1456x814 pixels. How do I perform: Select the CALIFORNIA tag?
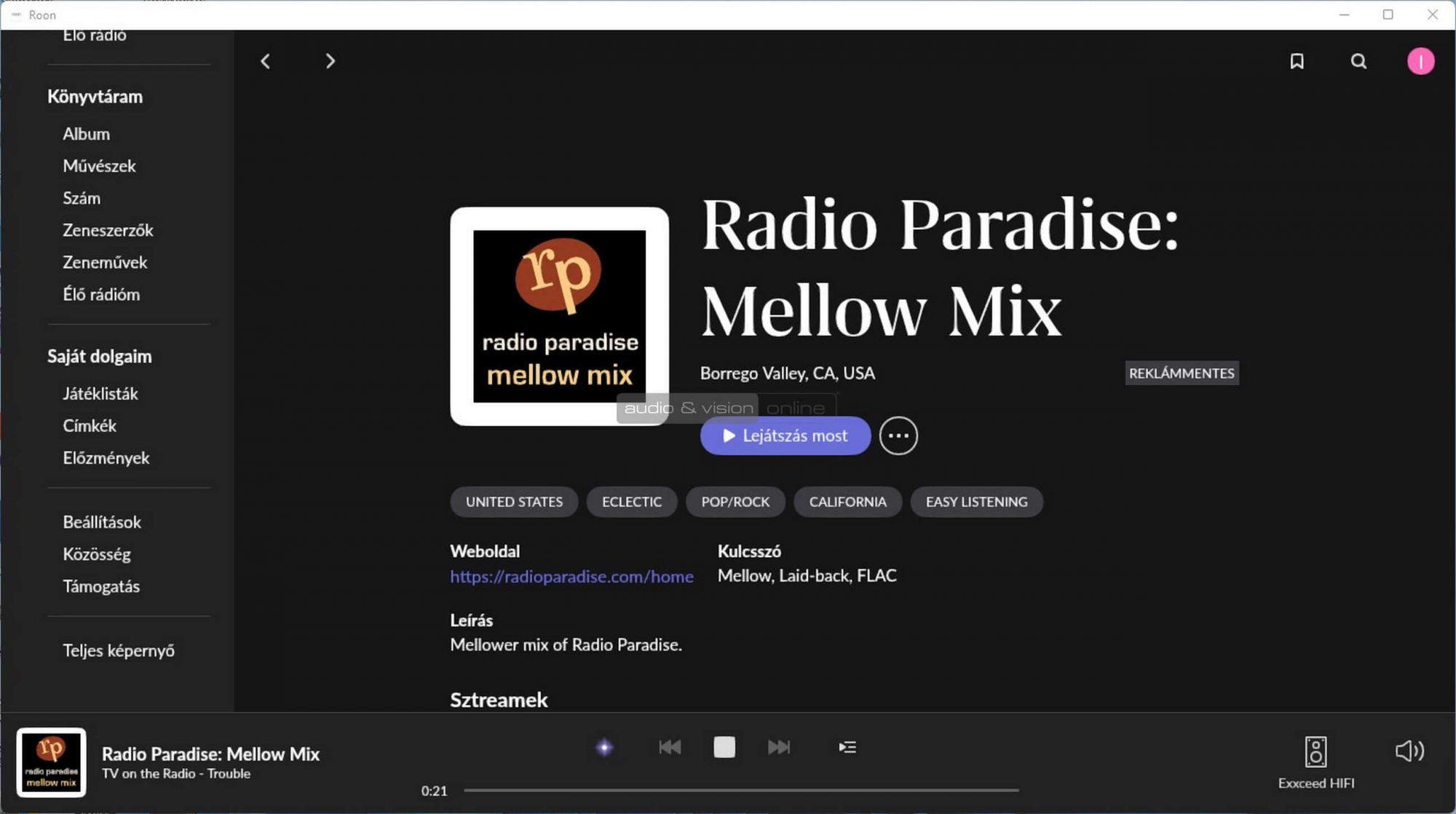pos(847,502)
